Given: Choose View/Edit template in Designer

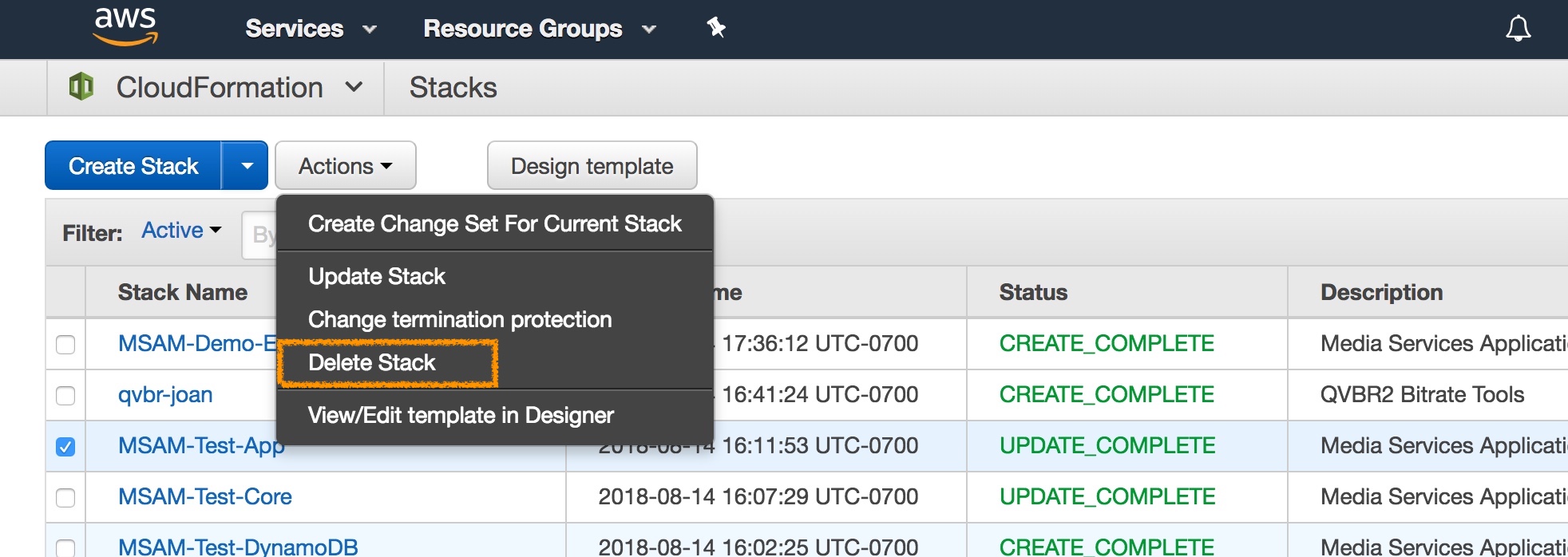Looking at the screenshot, I should (x=494, y=415).
